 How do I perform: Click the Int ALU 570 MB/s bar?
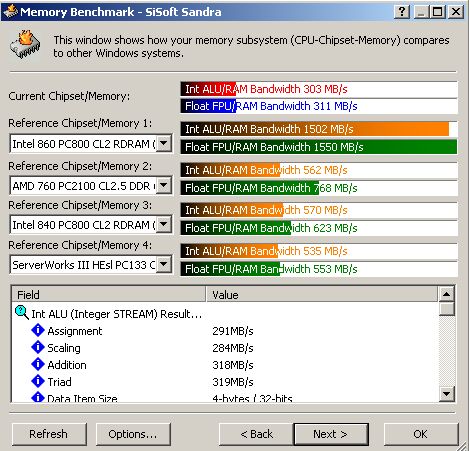319,210
